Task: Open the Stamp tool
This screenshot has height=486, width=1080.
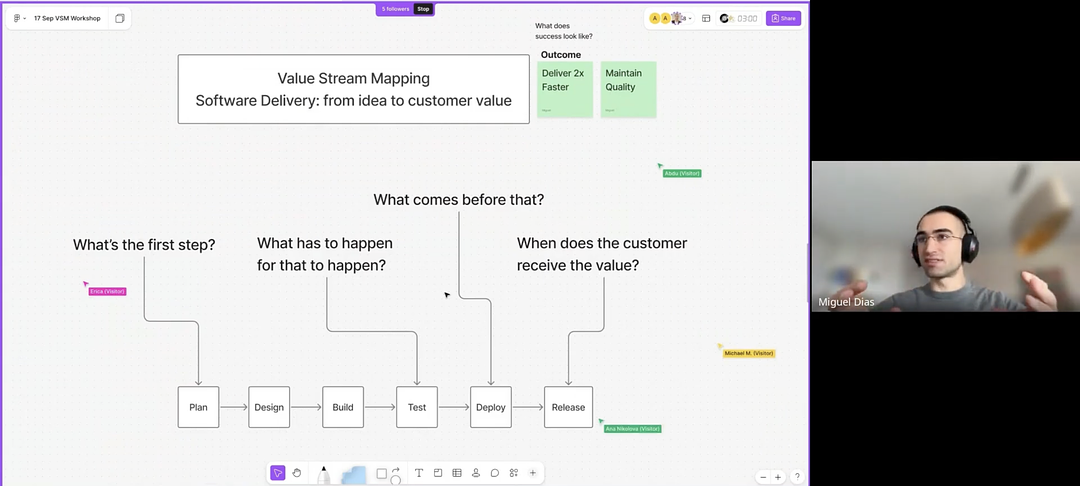Action: 476,473
